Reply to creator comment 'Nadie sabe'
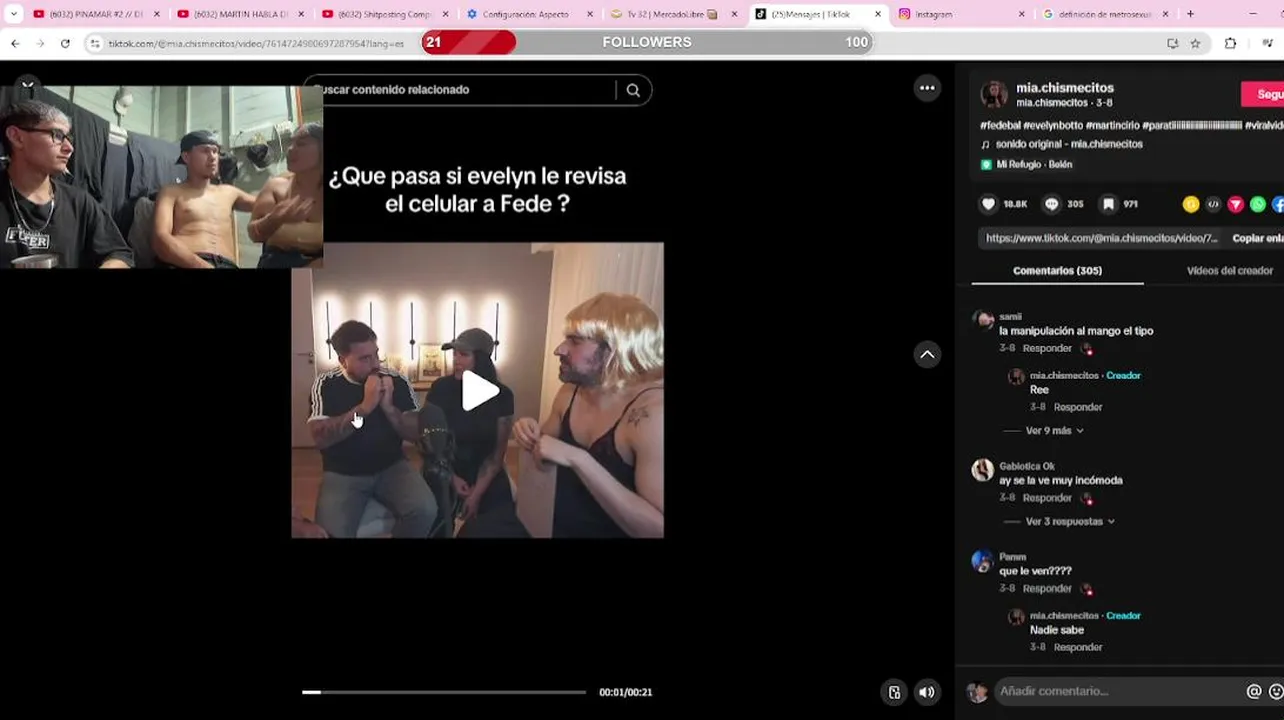Screen dimensions: 1284x720 (x=1078, y=648)
